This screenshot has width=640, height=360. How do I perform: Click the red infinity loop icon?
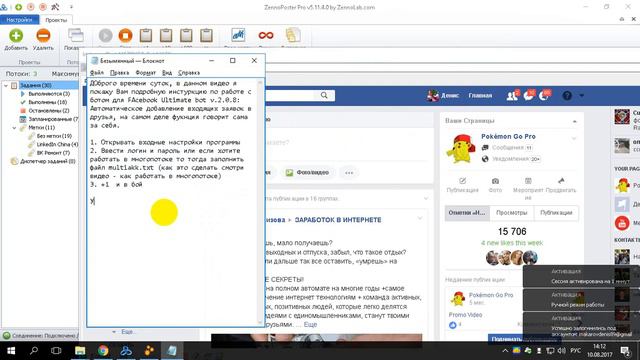pos(266,36)
